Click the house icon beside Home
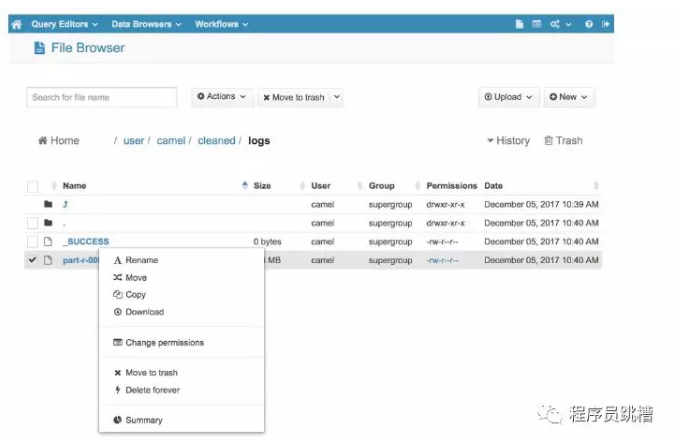The width and height of the screenshot is (695, 441). (x=43, y=140)
